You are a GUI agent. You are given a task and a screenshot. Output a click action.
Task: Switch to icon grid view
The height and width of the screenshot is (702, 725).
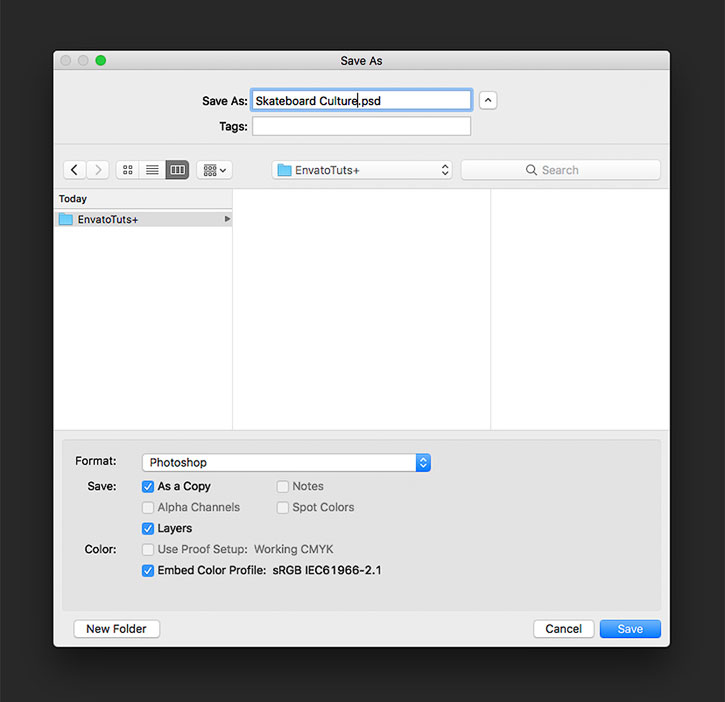(128, 170)
